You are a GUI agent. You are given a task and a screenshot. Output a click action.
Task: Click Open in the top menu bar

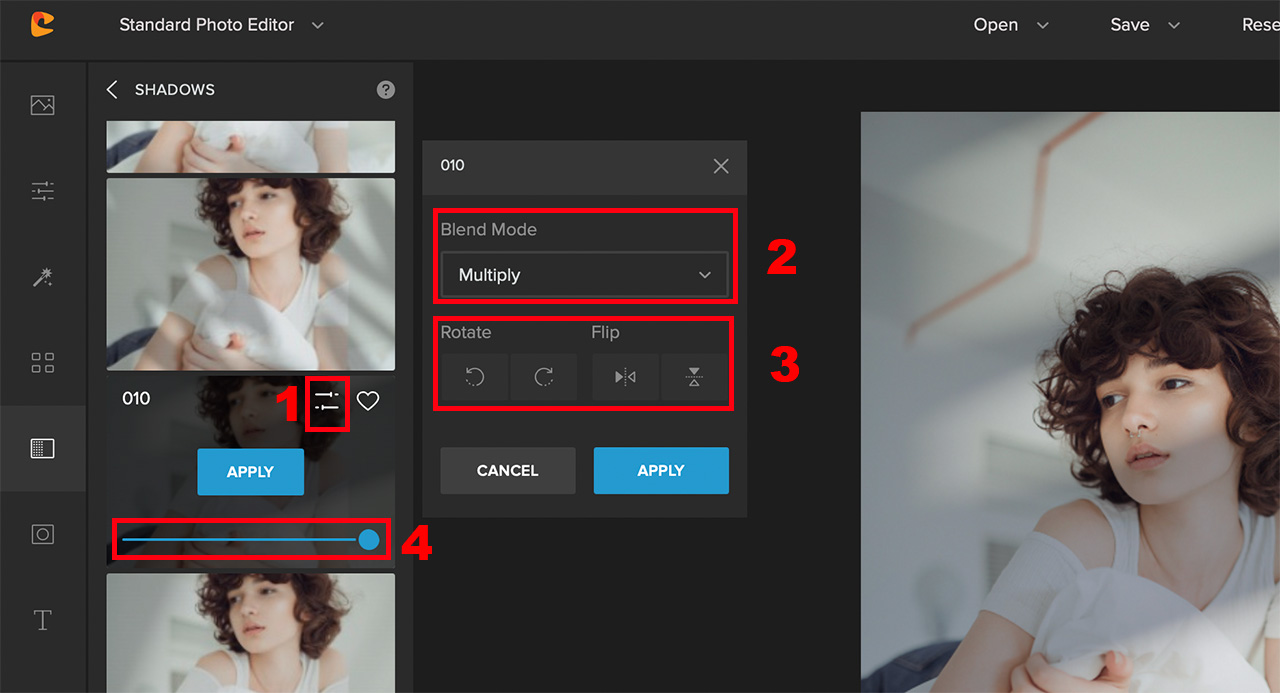(x=996, y=25)
